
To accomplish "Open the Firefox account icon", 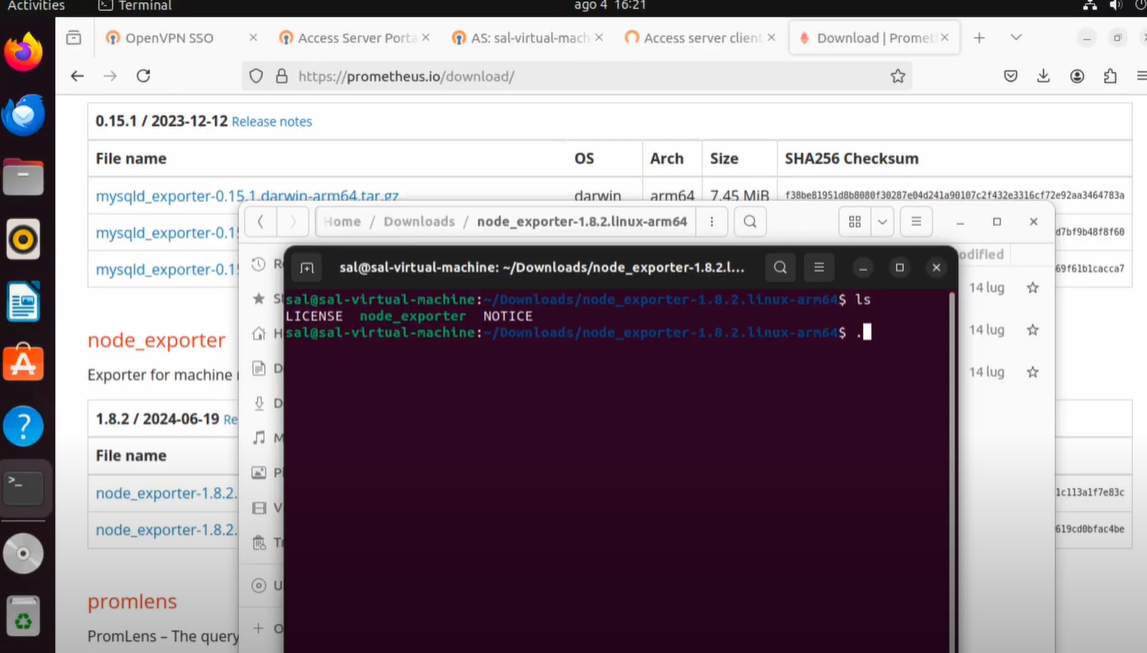I will coord(1077,76).
